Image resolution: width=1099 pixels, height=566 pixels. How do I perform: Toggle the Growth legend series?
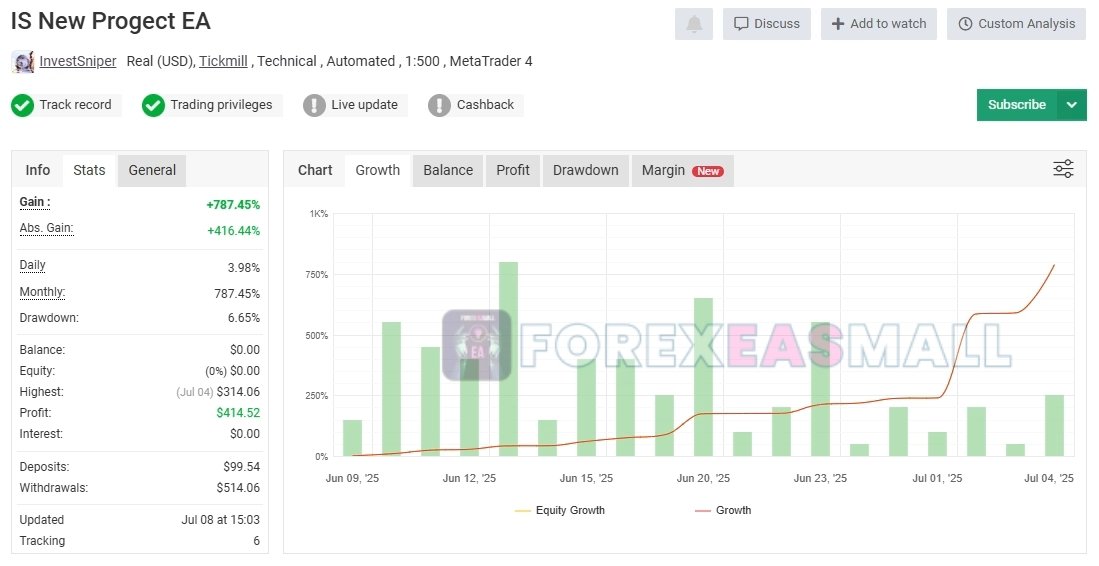723,510
